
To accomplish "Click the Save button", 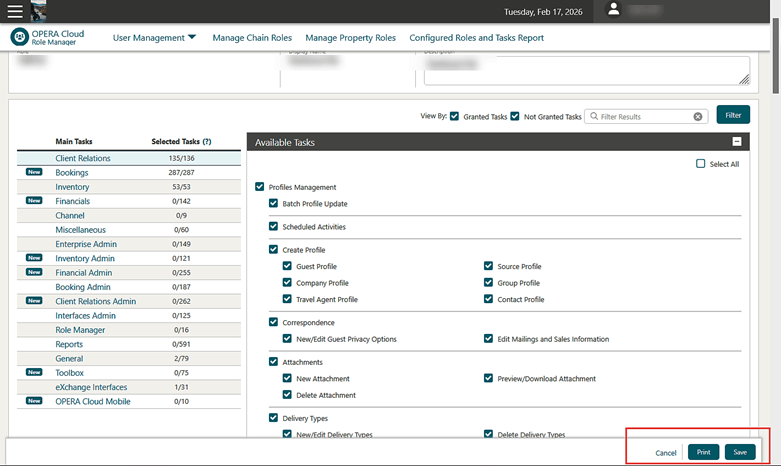I will pos(740,452).
